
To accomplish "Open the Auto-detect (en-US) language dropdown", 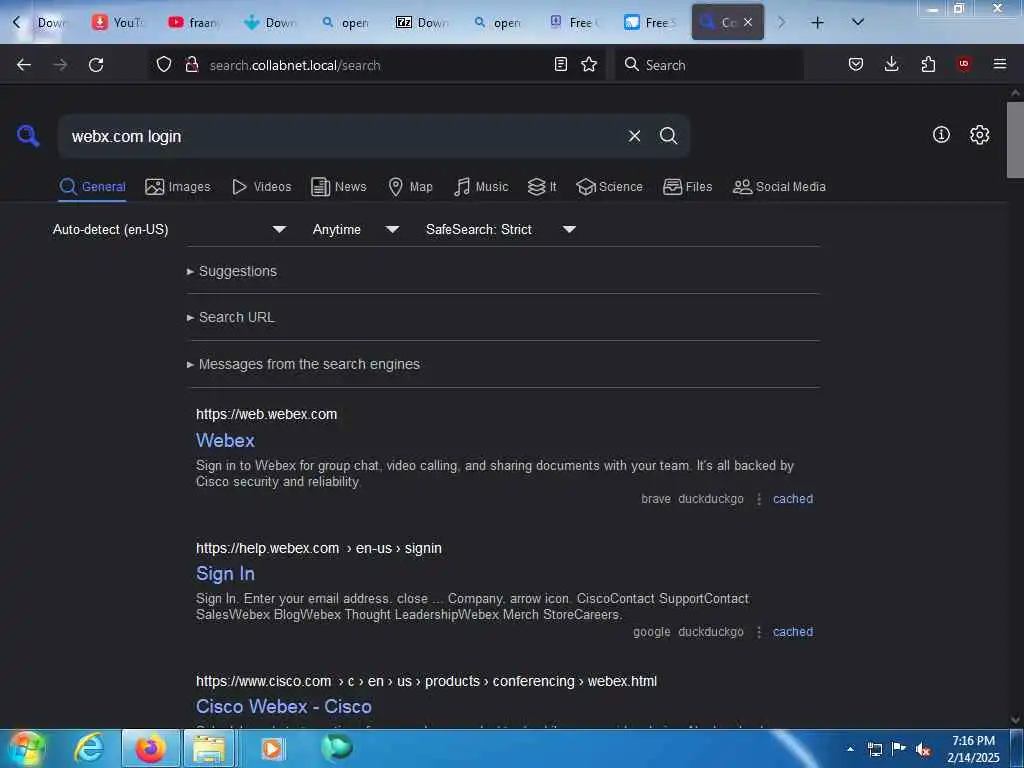I will point(169,229).
